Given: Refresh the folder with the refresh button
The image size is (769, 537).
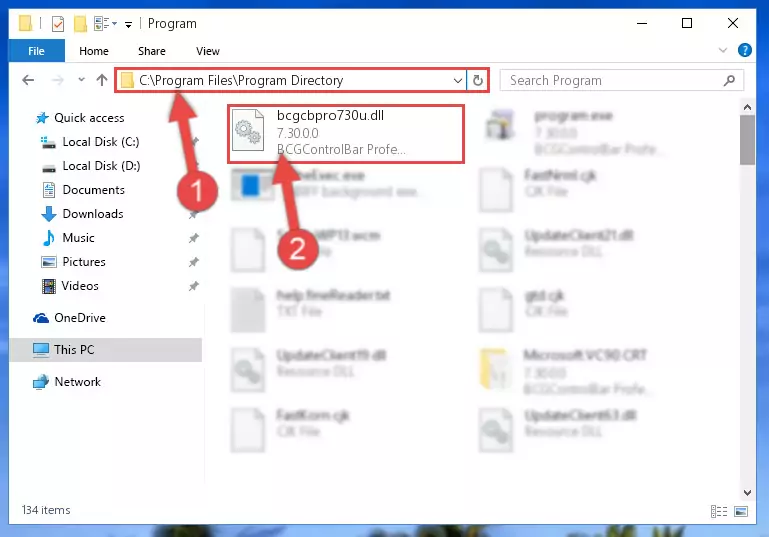Looking at the screenshot, I should 478,80.
